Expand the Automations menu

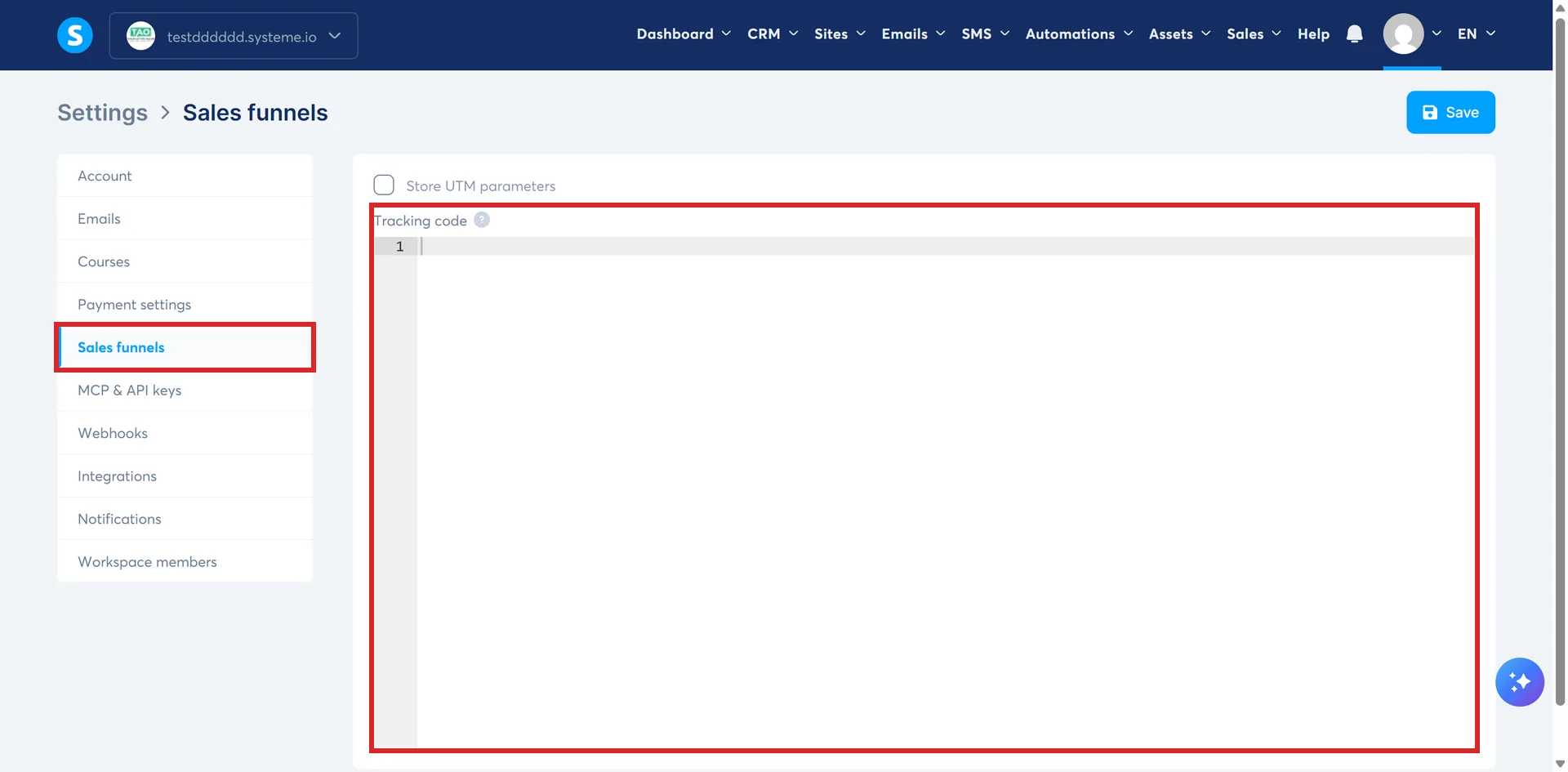point(1079,33)
